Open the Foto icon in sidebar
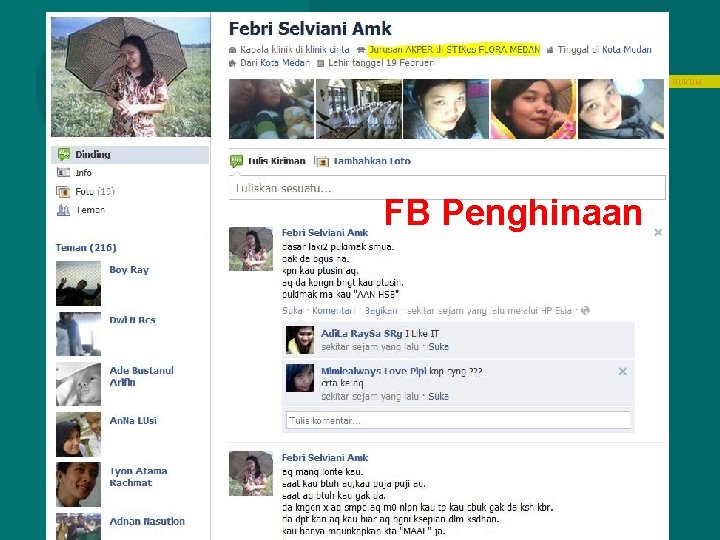This screenshot has width=720, height=540. coord(63,191)
